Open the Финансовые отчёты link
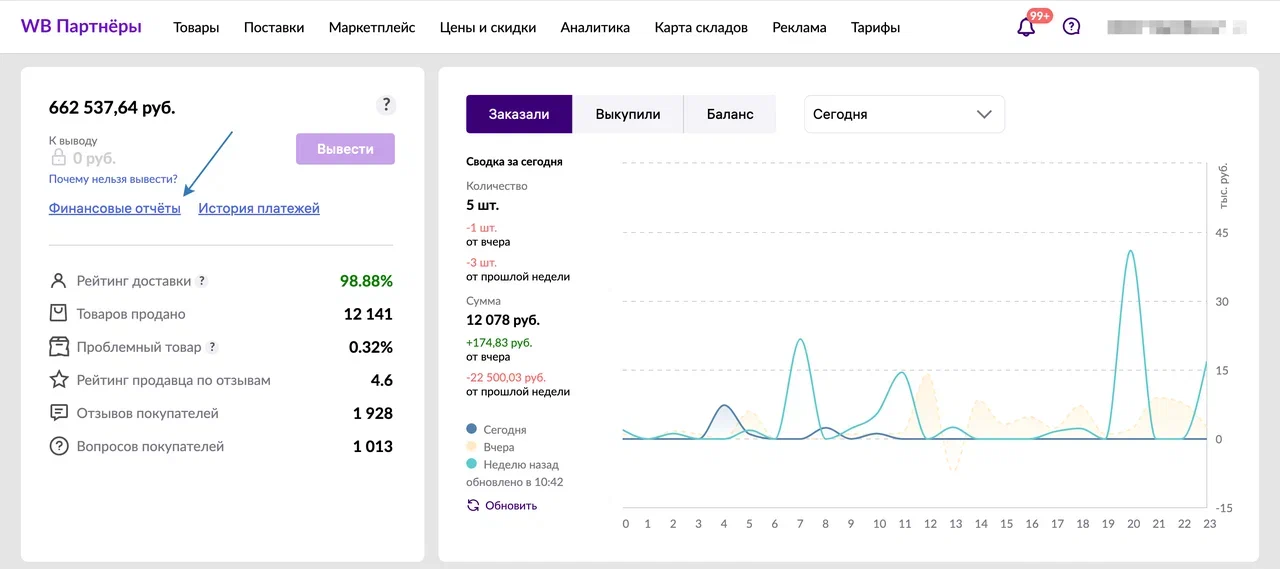The image size is (1280, 569). click(115, 208)
